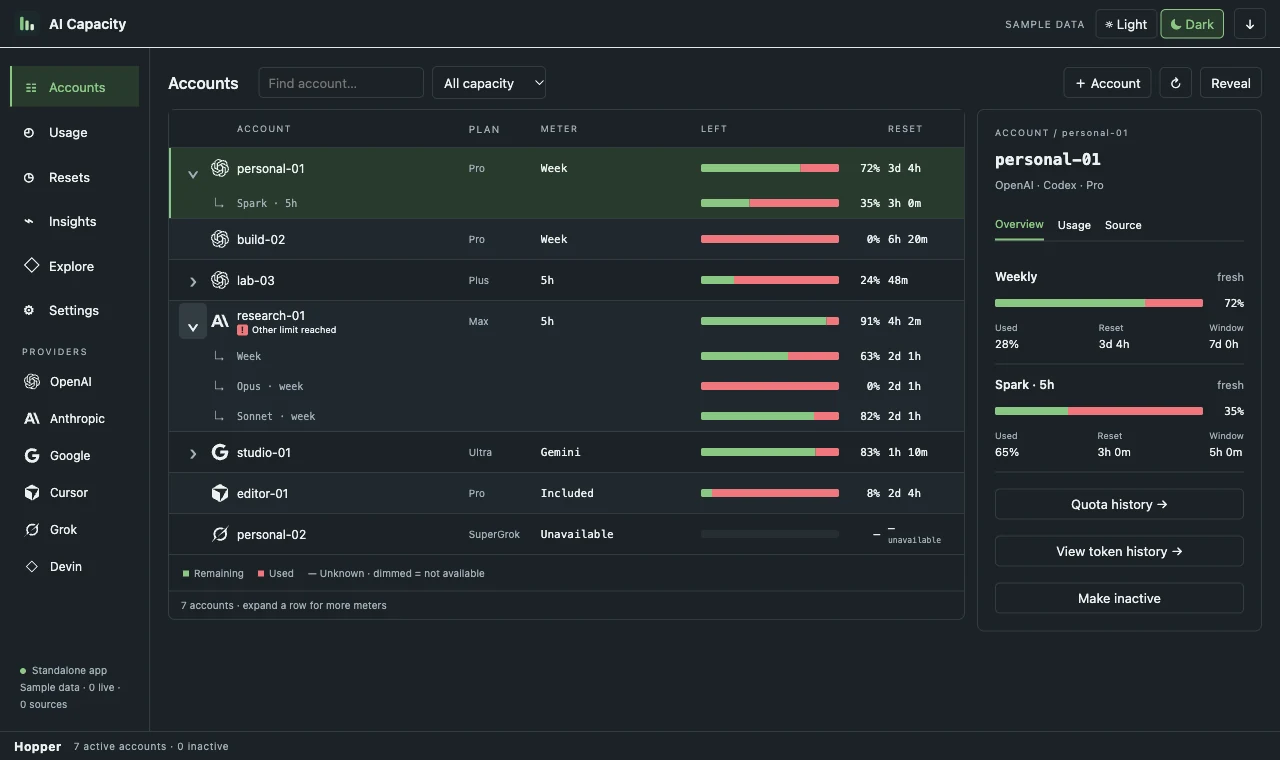Click the Spark 5h 35% bar in details
The width and height of the screenshot is (1280, 760).
1099,410
